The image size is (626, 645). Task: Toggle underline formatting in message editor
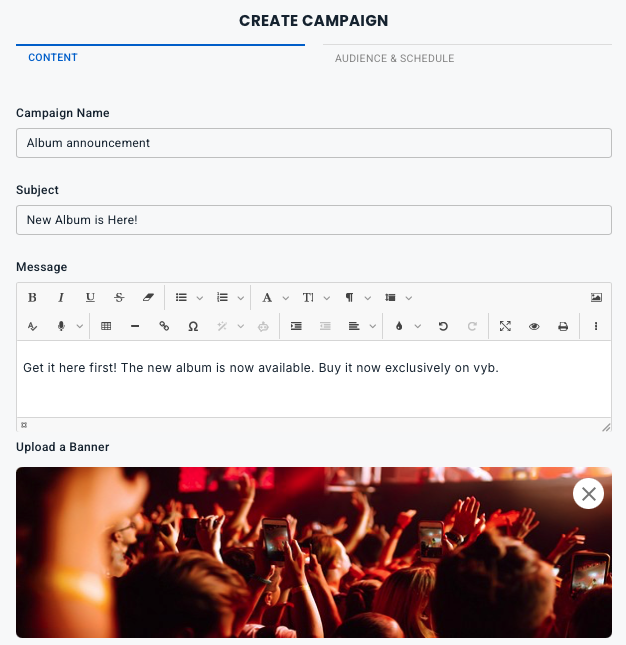coord(90,297)
